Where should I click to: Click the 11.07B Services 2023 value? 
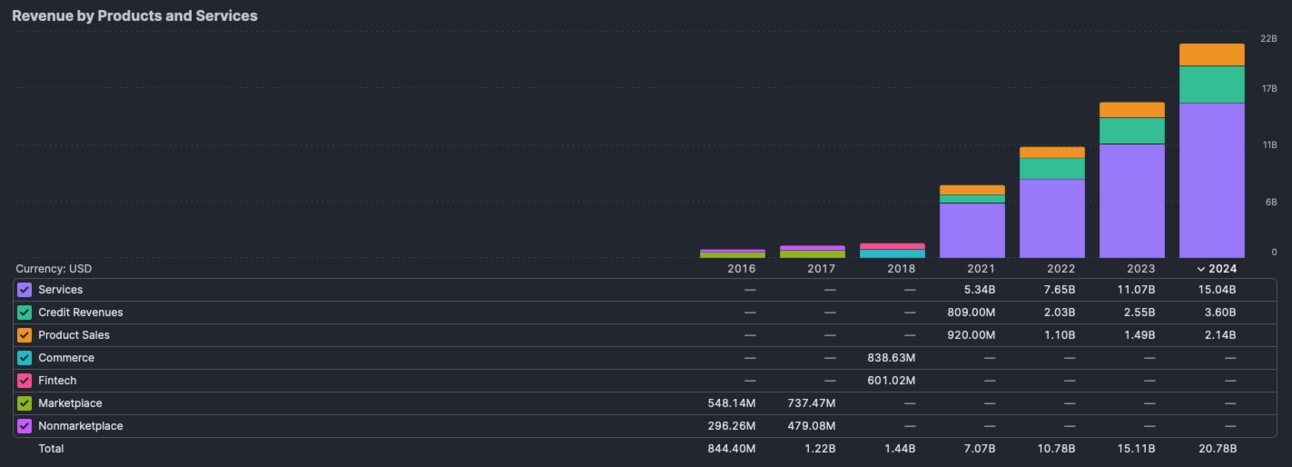(1137, 290)
